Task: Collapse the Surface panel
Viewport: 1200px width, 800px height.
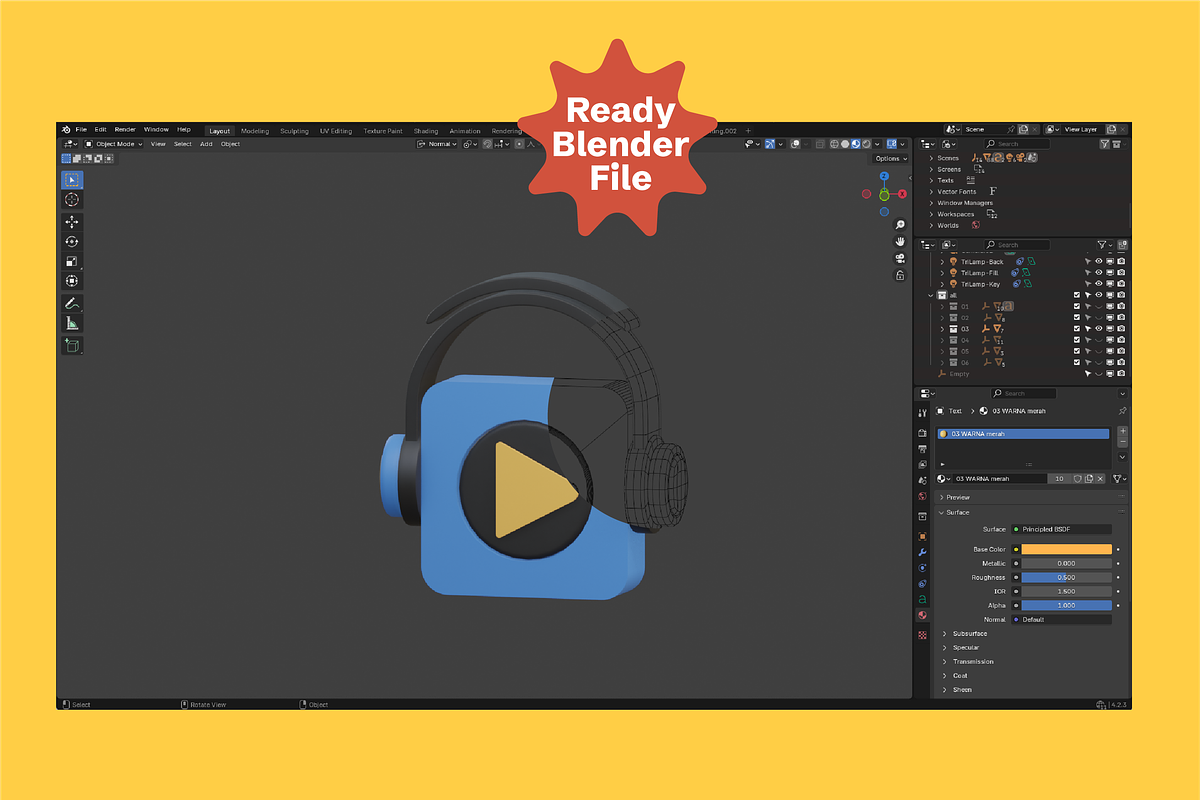Action: pos(942,512)
